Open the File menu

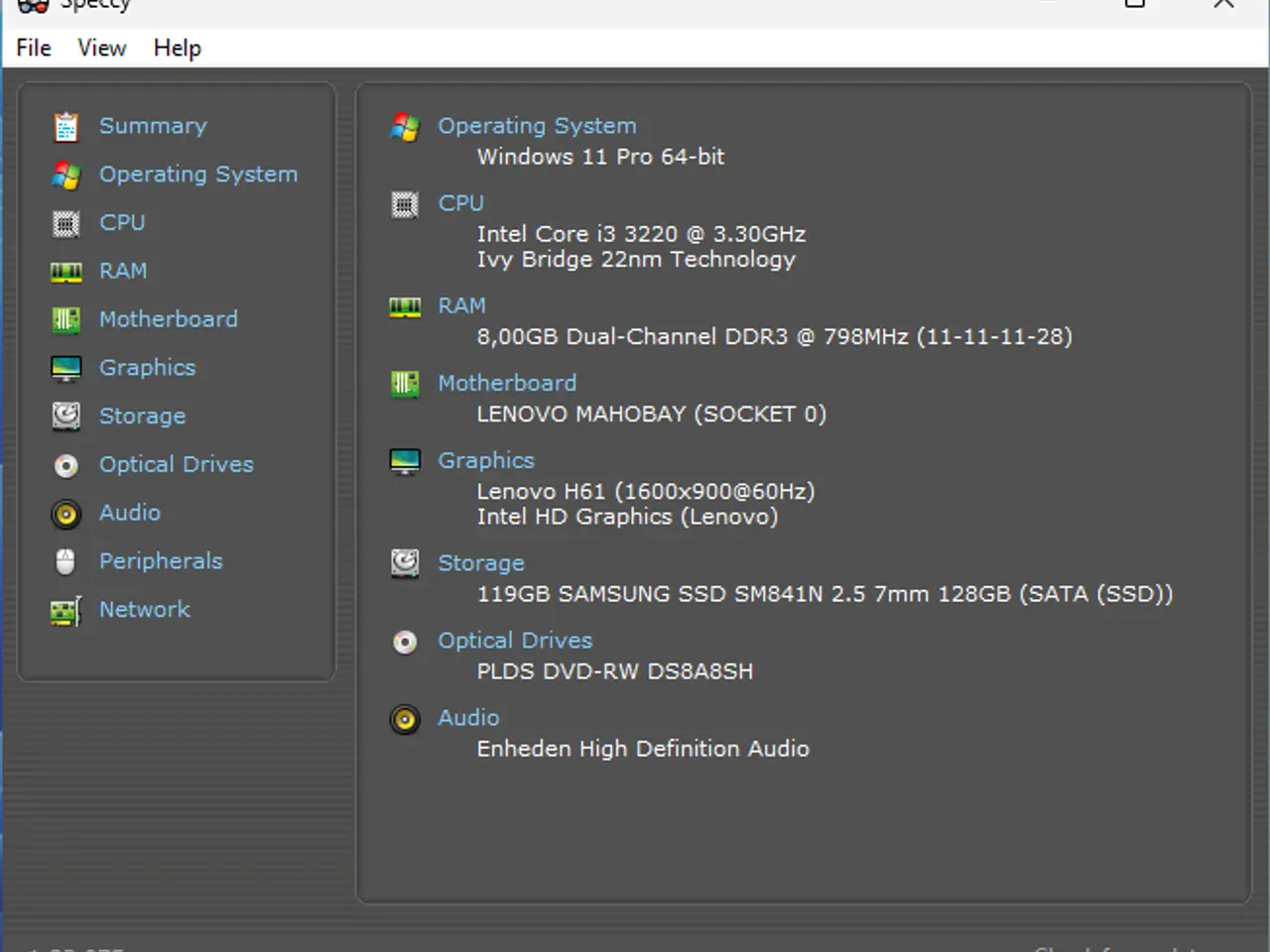[34, 48]
